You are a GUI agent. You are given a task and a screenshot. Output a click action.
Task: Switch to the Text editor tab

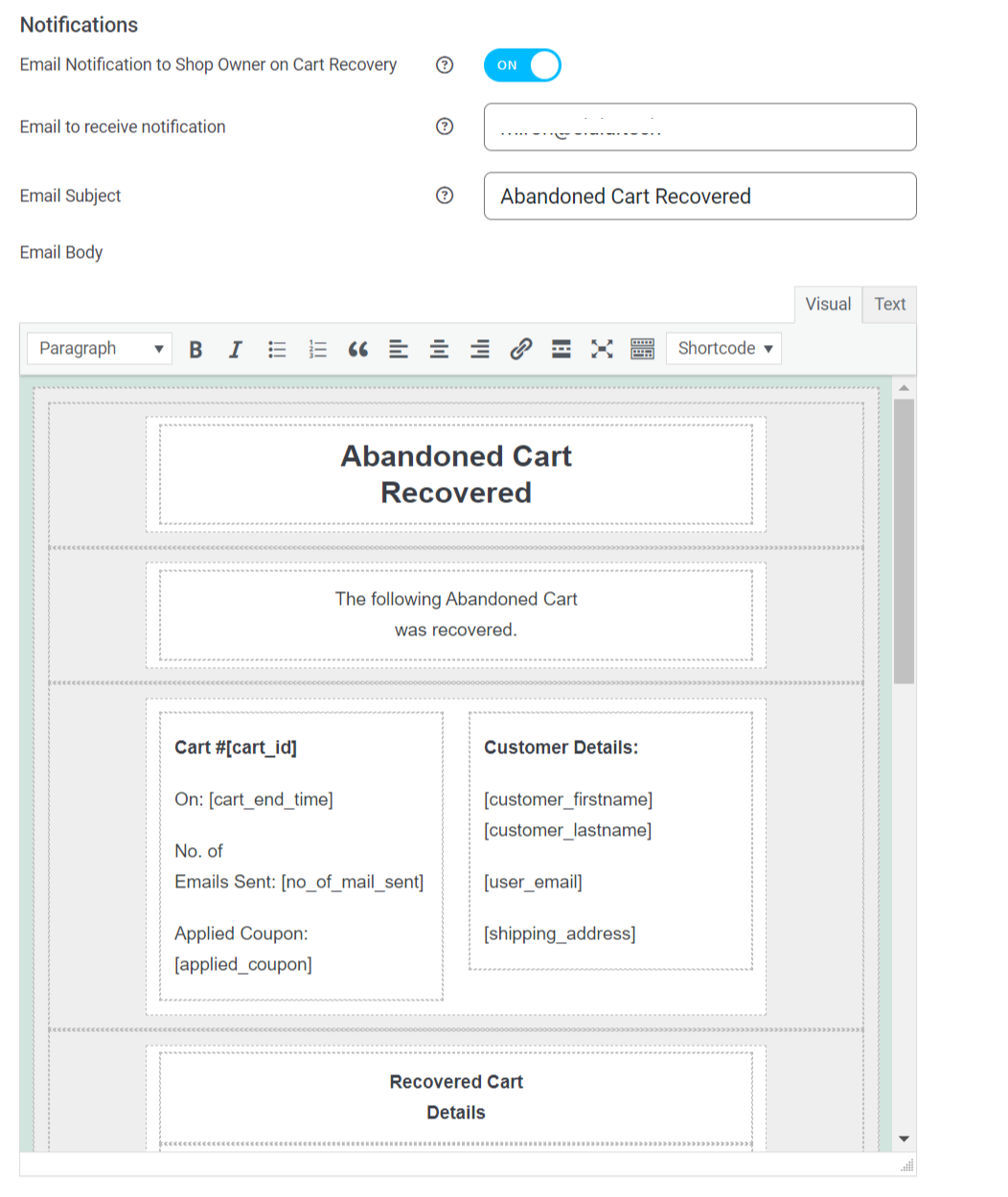click(x=890, y=304)
